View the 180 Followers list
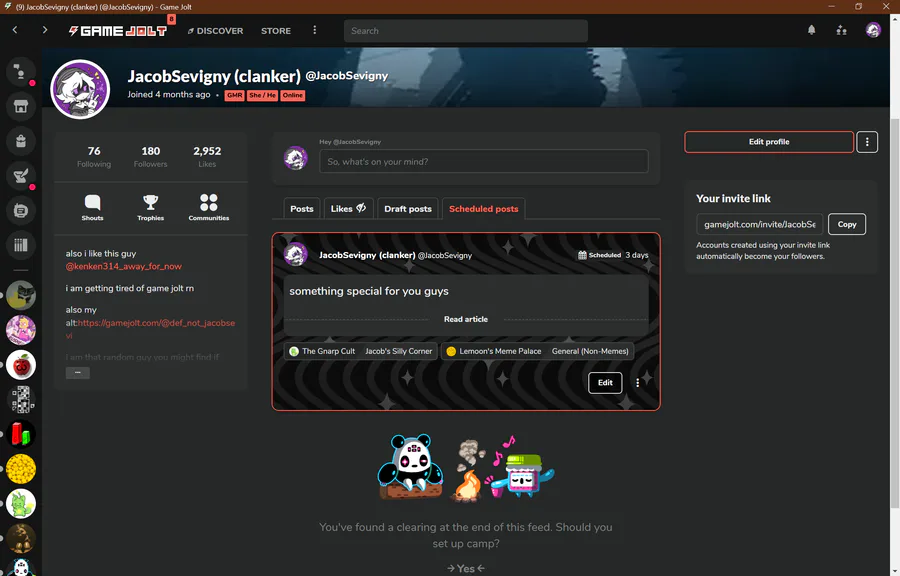The width and height of the screenshot is (900, 576). pyautogui.click(x=150, y=157)
